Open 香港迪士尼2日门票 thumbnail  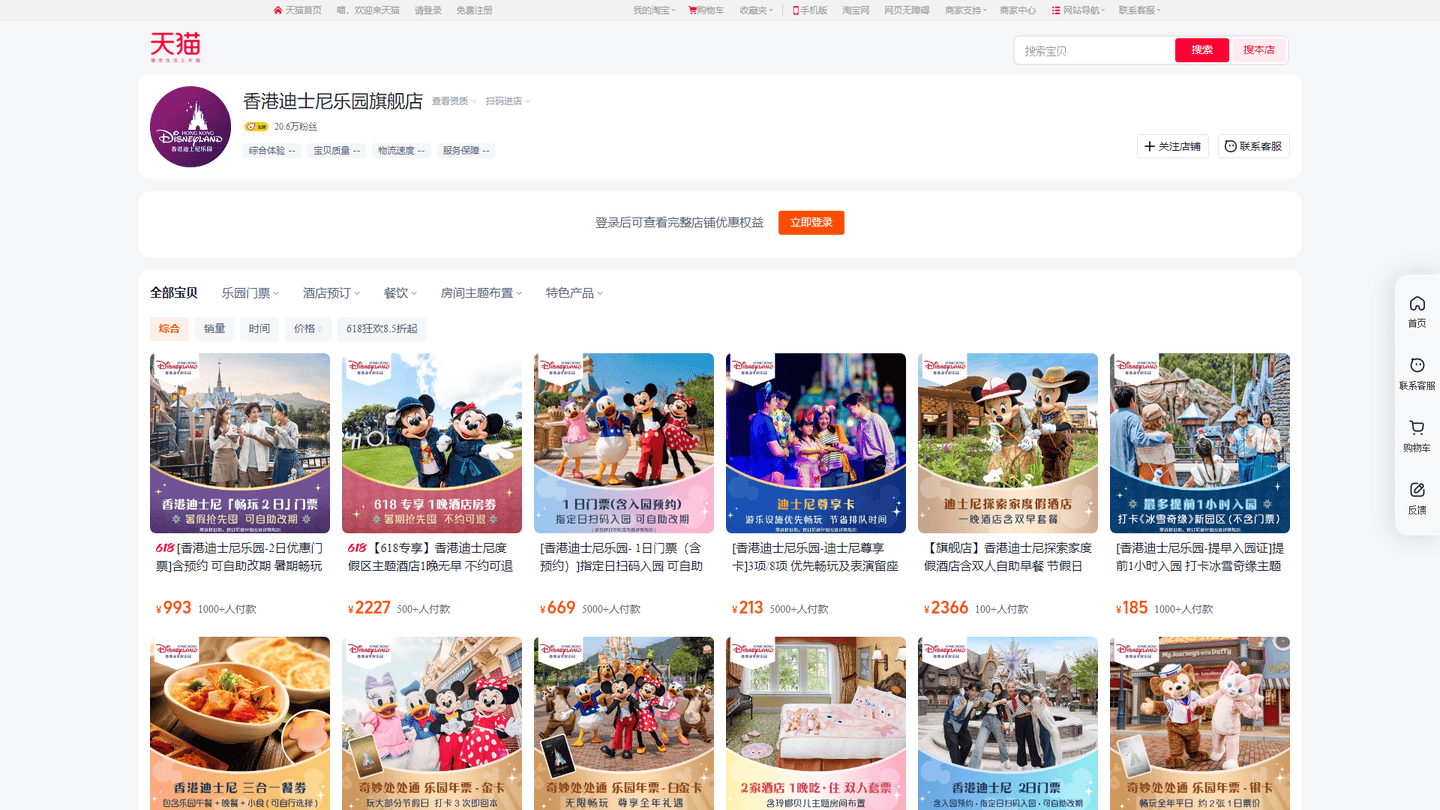(1008, 723)
